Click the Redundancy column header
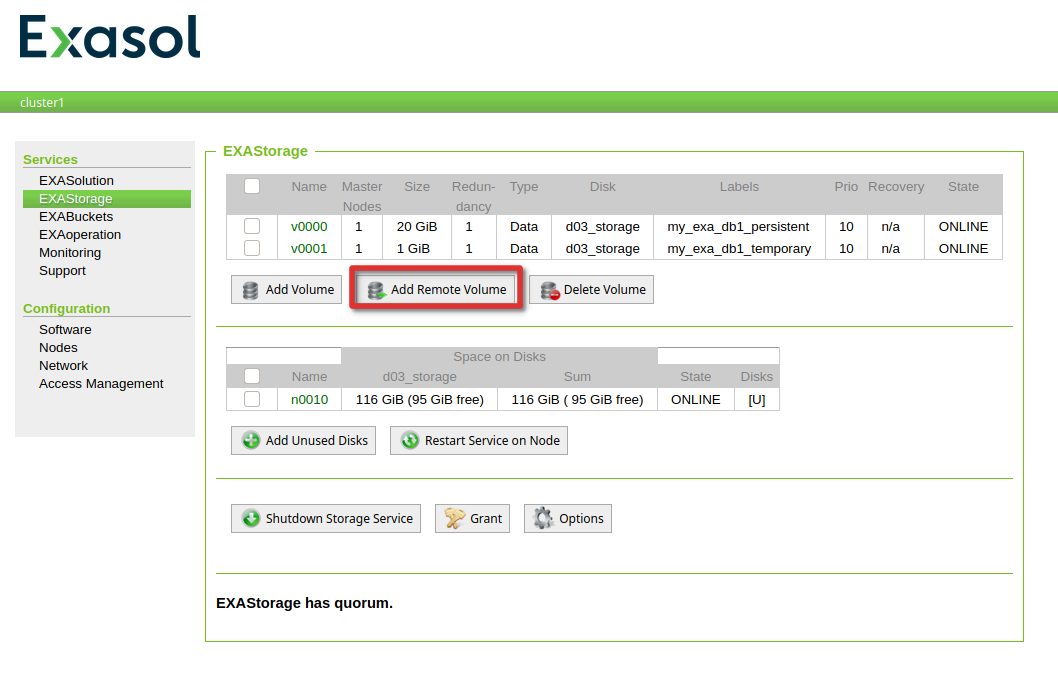1058x690 pixels. click(x=473, y=196)
